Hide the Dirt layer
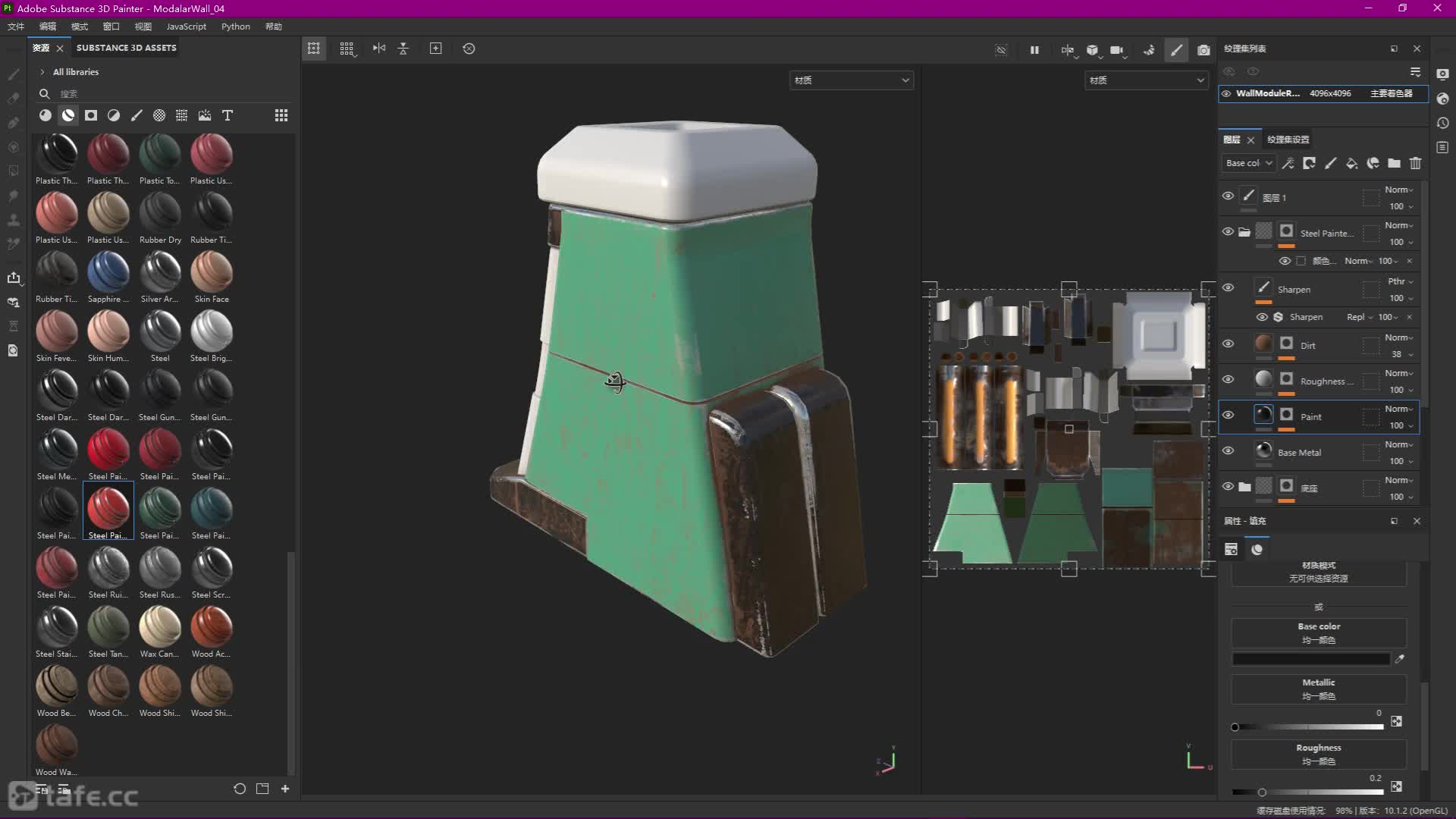Viewport: 1456px width, 819px height. point(1228,344)
